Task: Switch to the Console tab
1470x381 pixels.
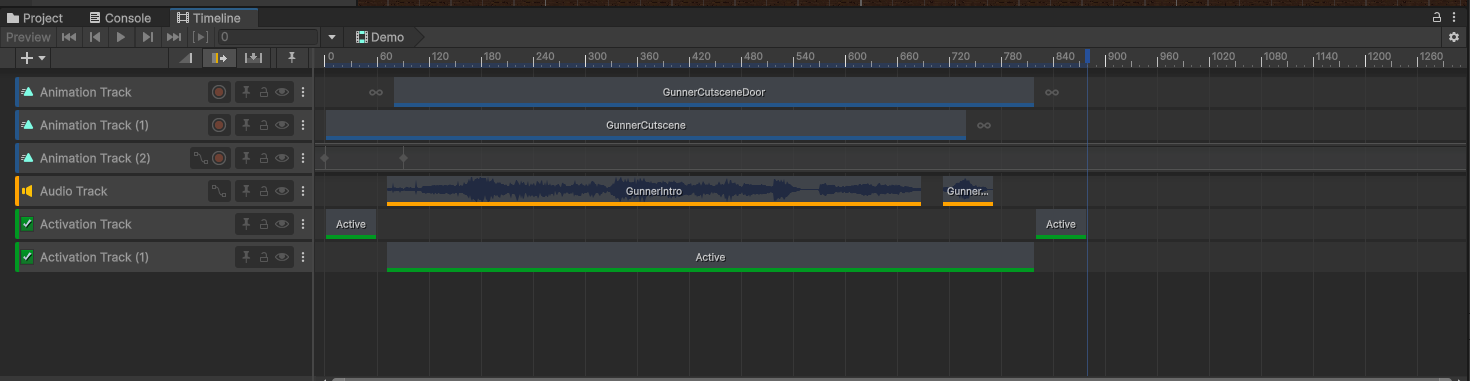Action: coord(120,18)
